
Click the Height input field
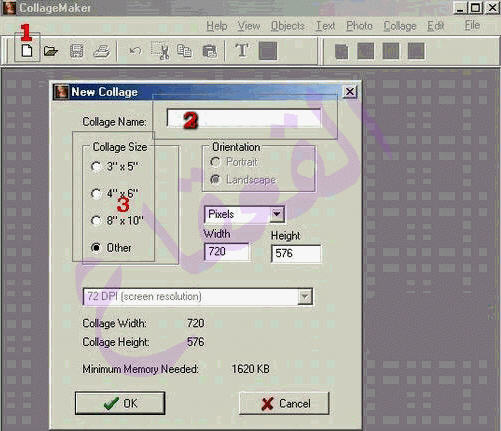(296, 254)
